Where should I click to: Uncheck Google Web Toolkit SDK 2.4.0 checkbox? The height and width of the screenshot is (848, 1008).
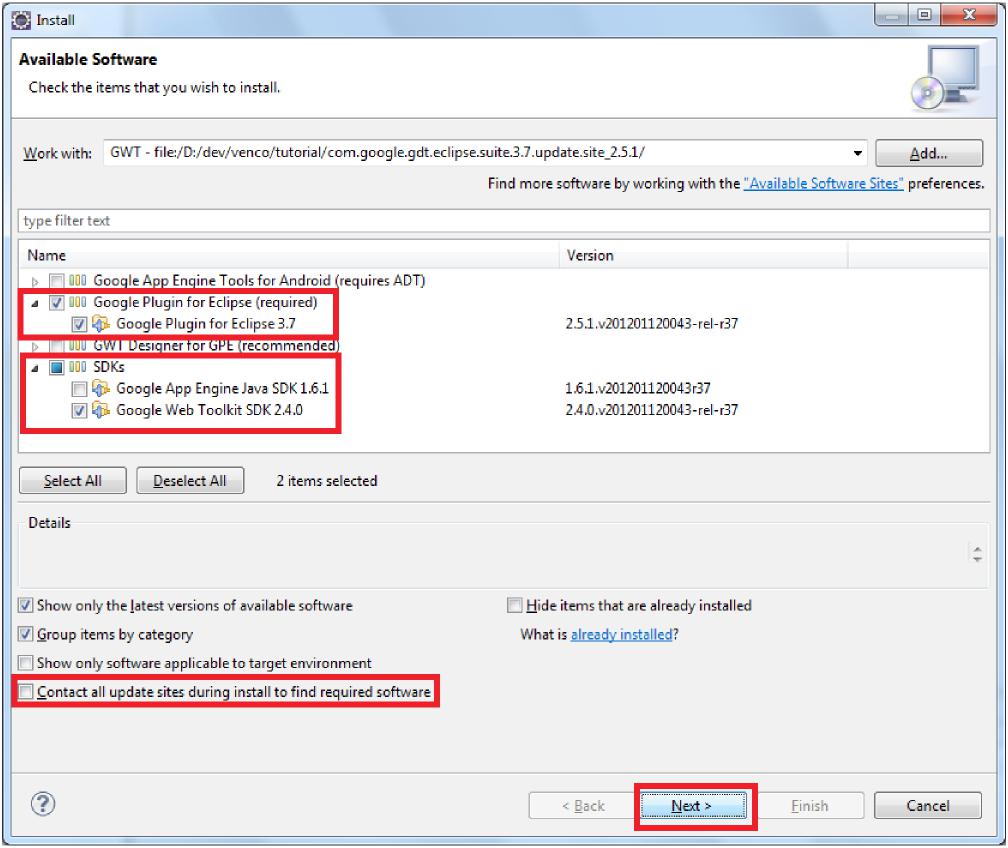tap(80, 410)
